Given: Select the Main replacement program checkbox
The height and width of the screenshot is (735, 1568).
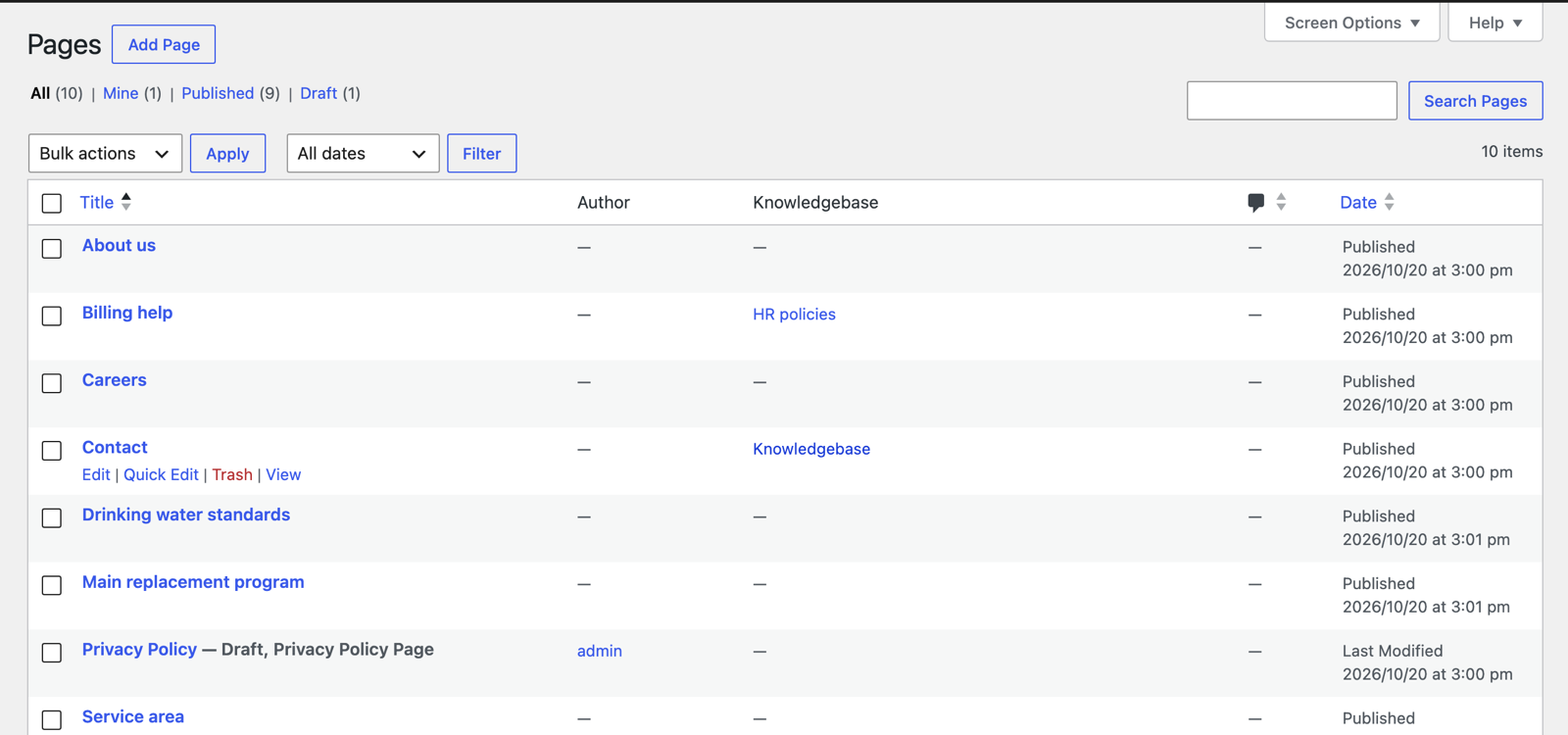Looking at the screenshot, I should (52, 585).
